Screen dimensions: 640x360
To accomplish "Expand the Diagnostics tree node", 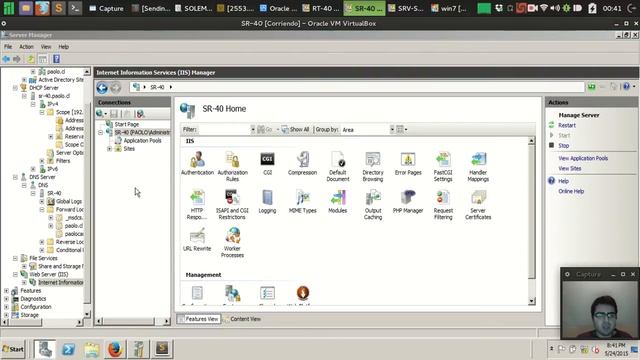I will click(6, 299).
